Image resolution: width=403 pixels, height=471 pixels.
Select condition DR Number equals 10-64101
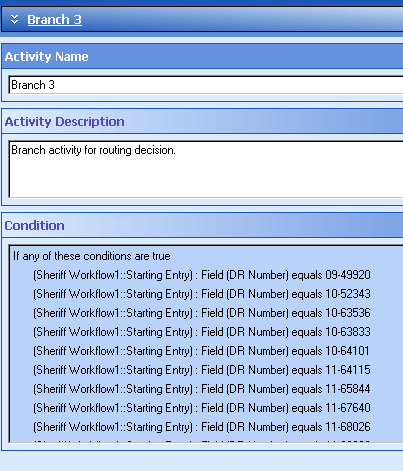point(201,351)
